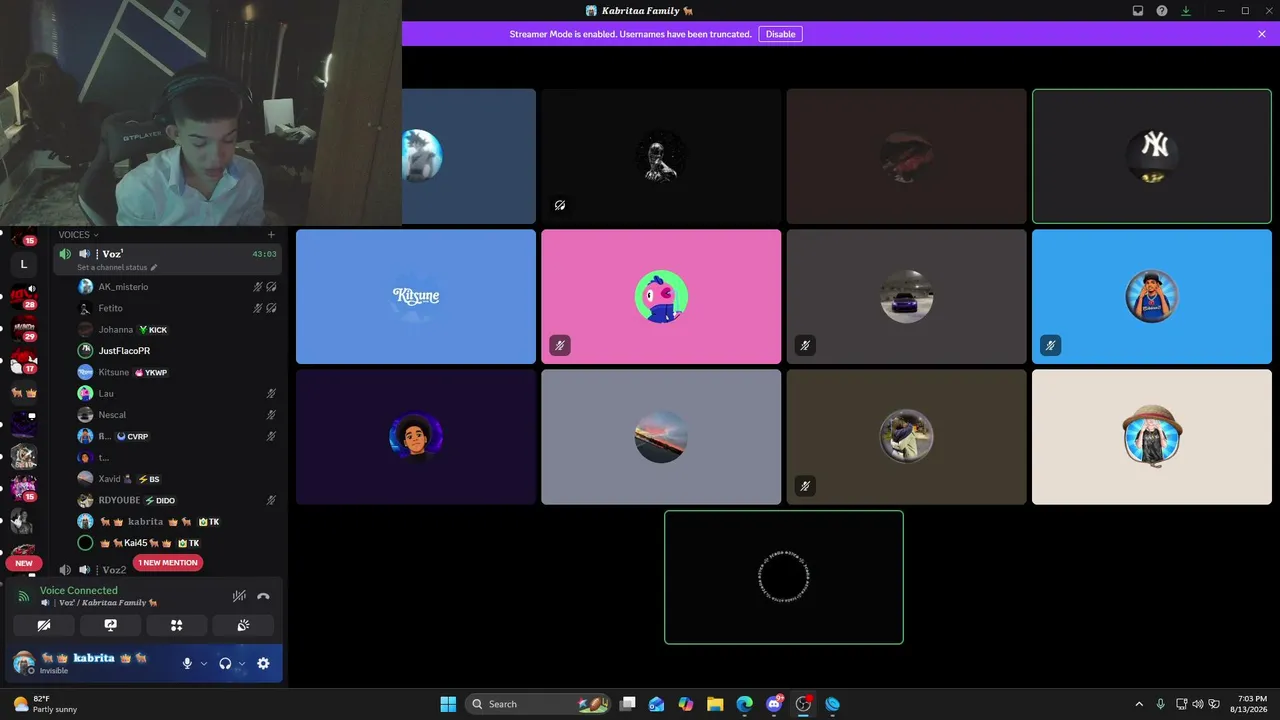Open the soundboard button
1280x720 pixels.
coord(243,625)
